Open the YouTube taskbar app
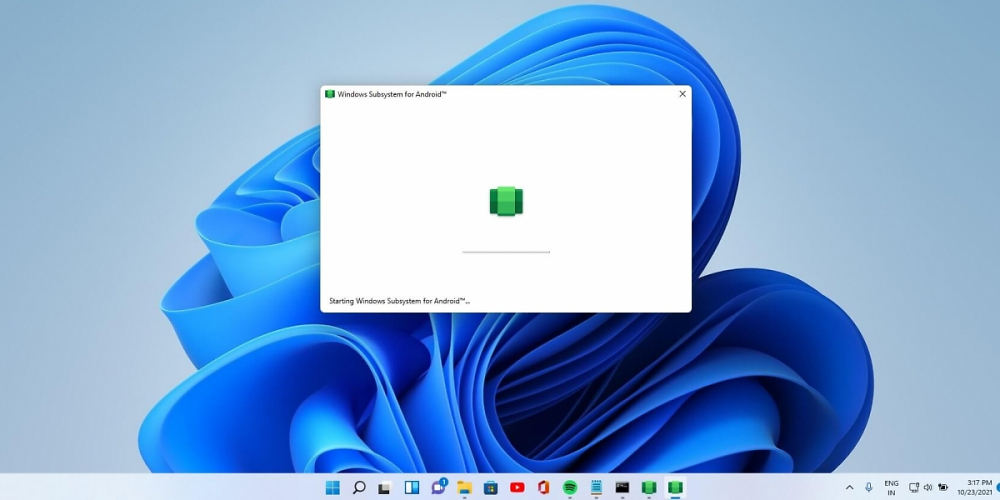1000x500 pixels. point(517,488)
